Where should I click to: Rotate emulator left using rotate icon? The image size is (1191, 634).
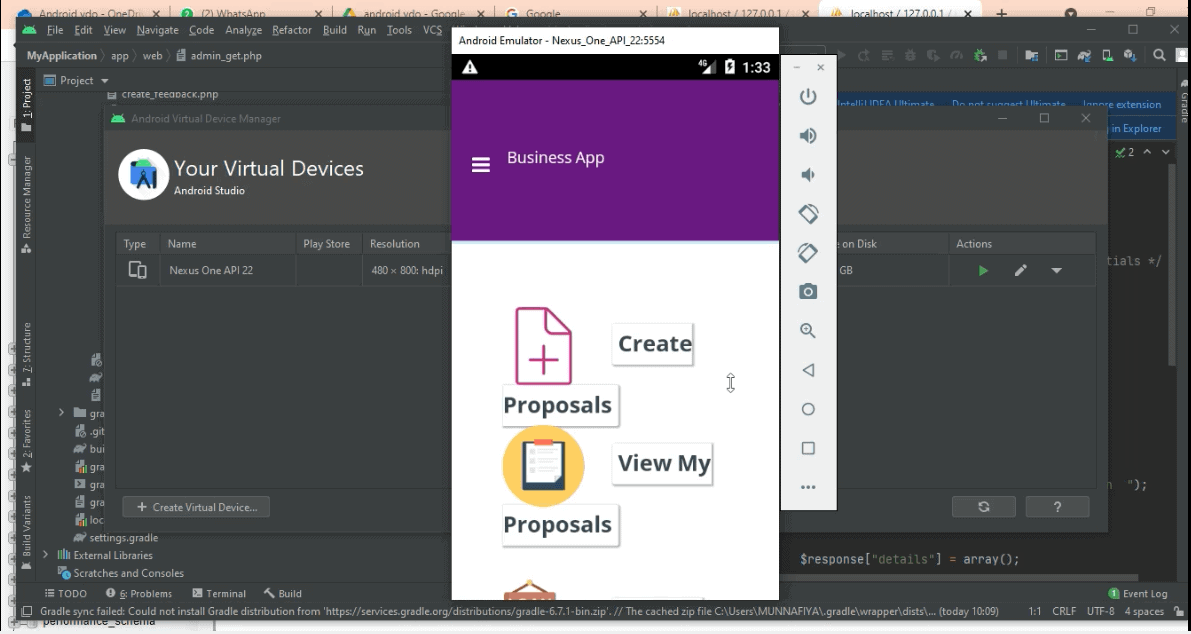[x=808, y=214]
